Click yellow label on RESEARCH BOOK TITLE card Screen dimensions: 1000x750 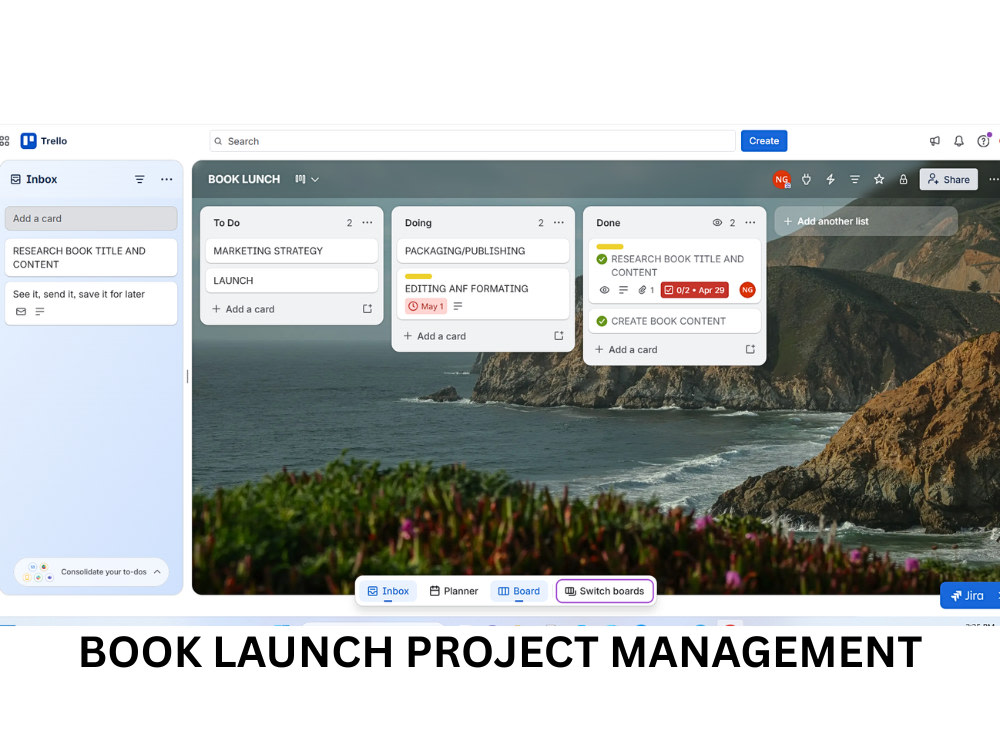pos(610,246)
